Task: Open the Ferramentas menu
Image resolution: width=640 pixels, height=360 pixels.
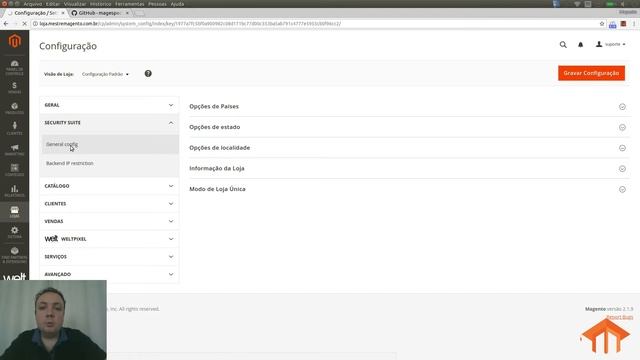Action: pos(129,4)
